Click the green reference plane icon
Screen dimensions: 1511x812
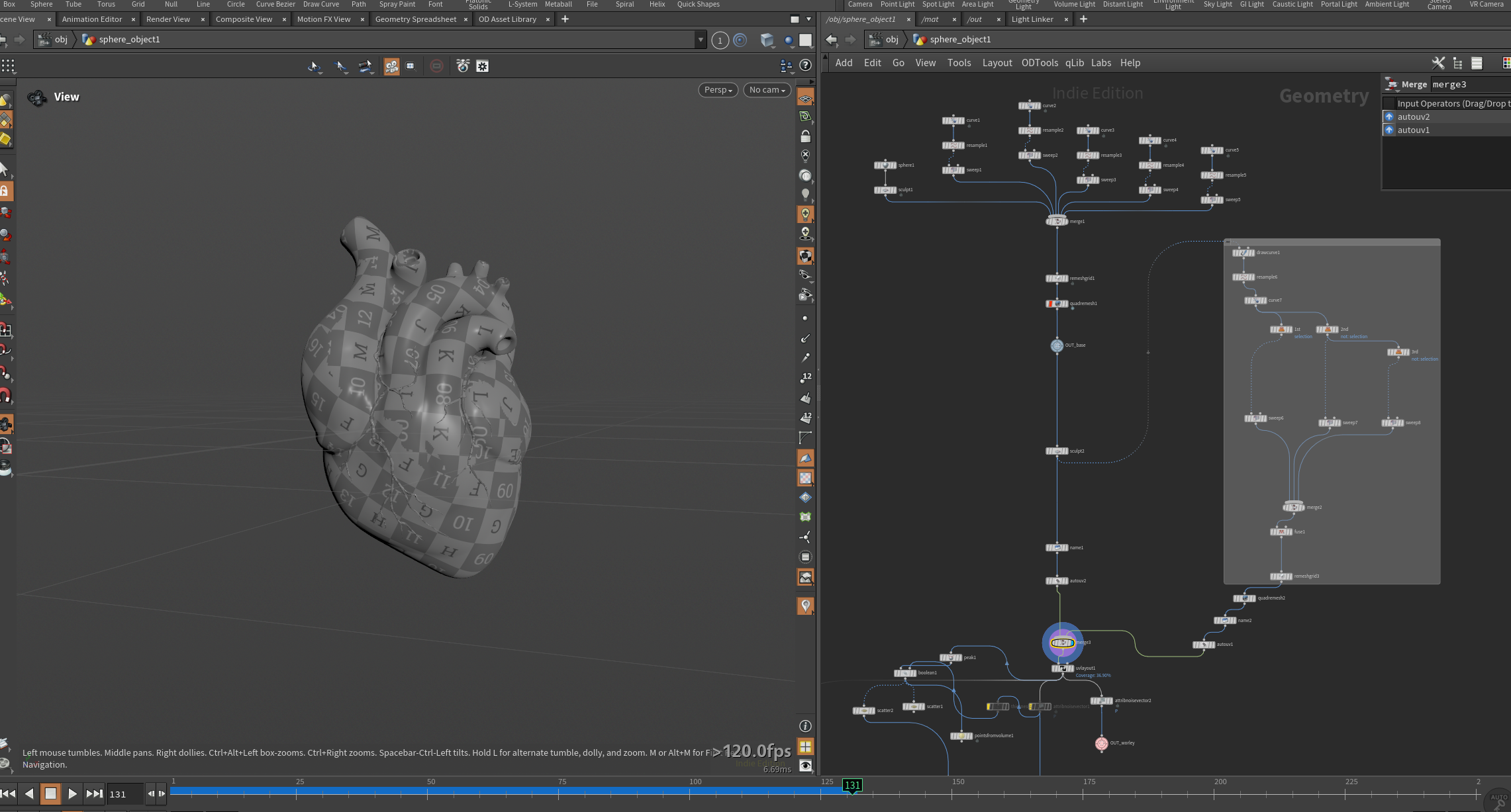805,116
